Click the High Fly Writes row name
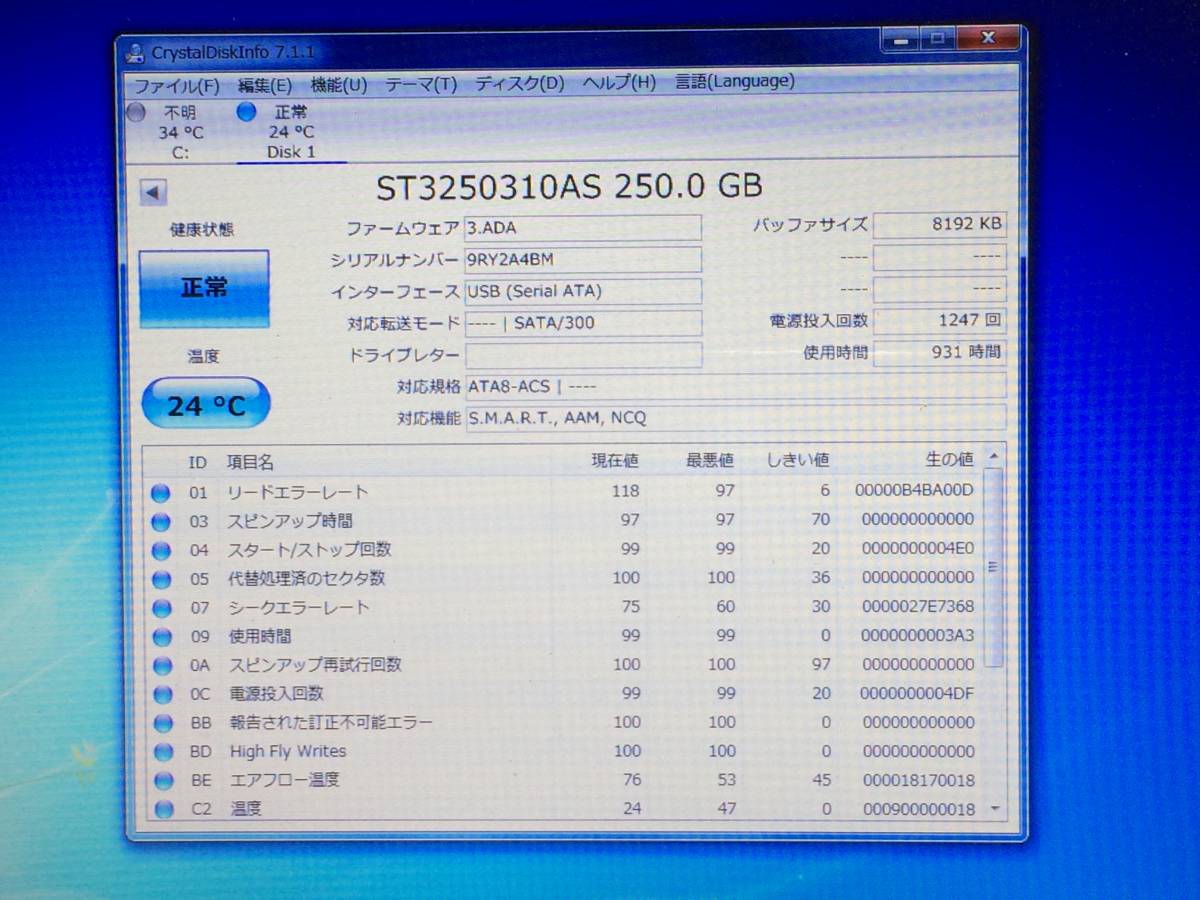 (x=288, y=751)
